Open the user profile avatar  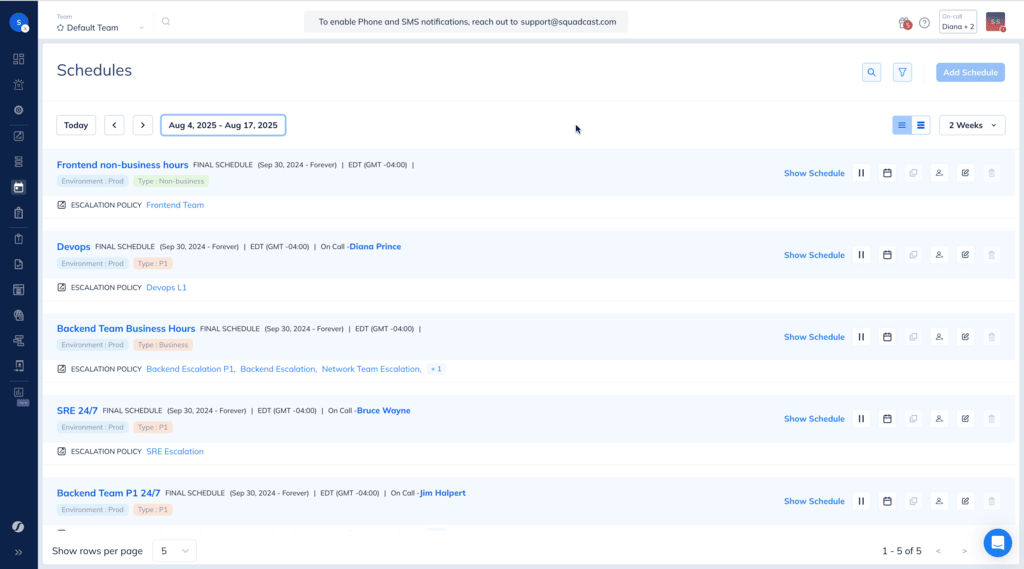(995, 22)
